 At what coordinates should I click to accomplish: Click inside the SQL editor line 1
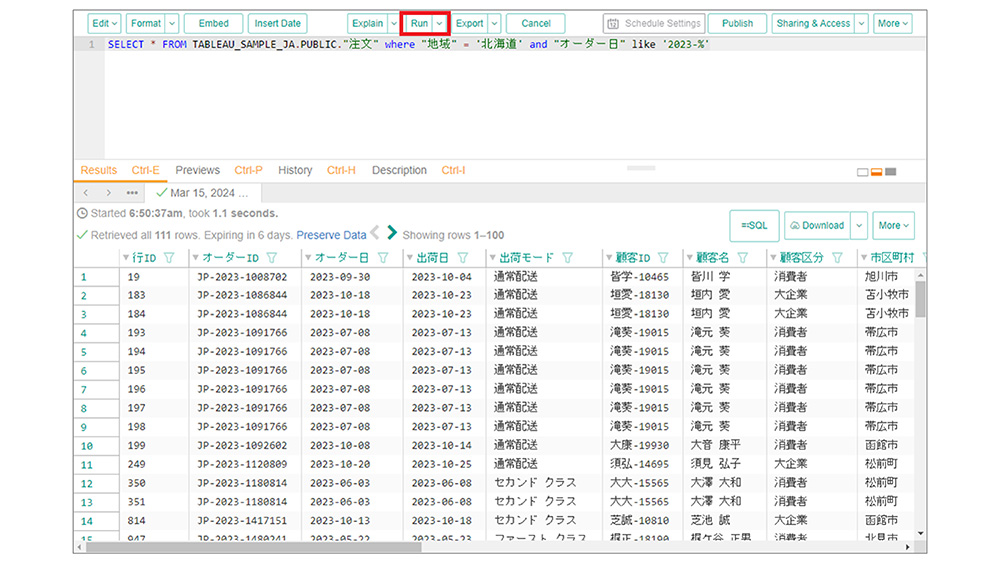pyautogui.click(x=515, y=45)
